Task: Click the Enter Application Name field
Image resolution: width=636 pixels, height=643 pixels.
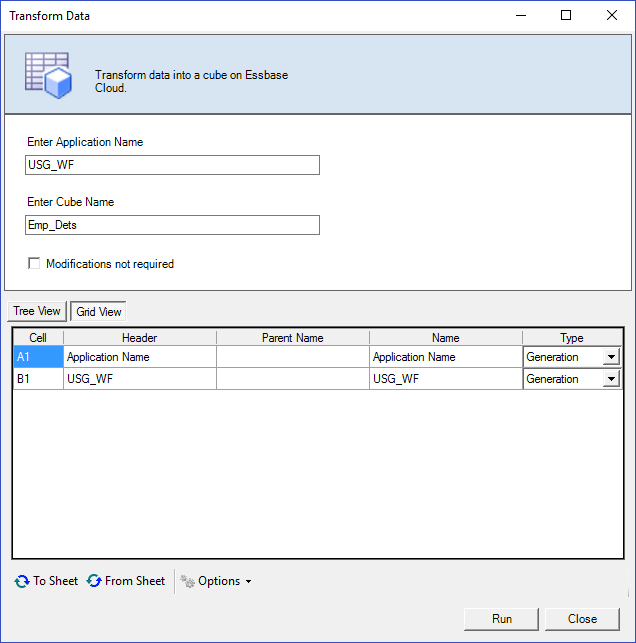Action: pos(173,165)
